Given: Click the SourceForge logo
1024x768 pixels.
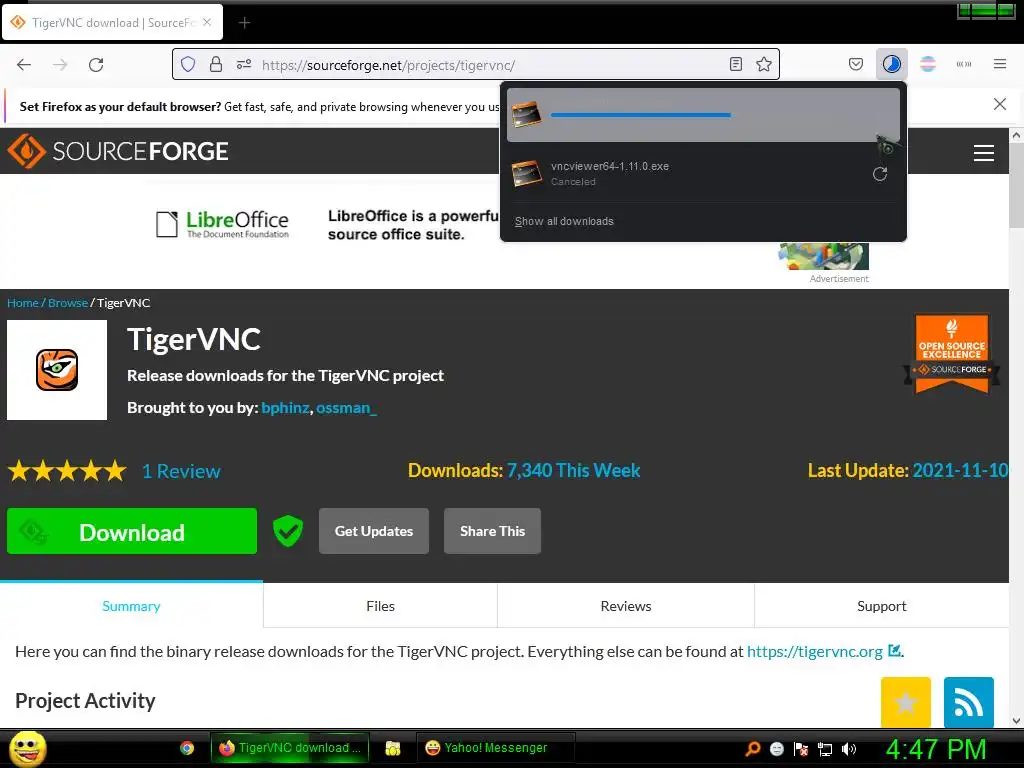Looking at the screenshot, I should (x=118, y=151).
